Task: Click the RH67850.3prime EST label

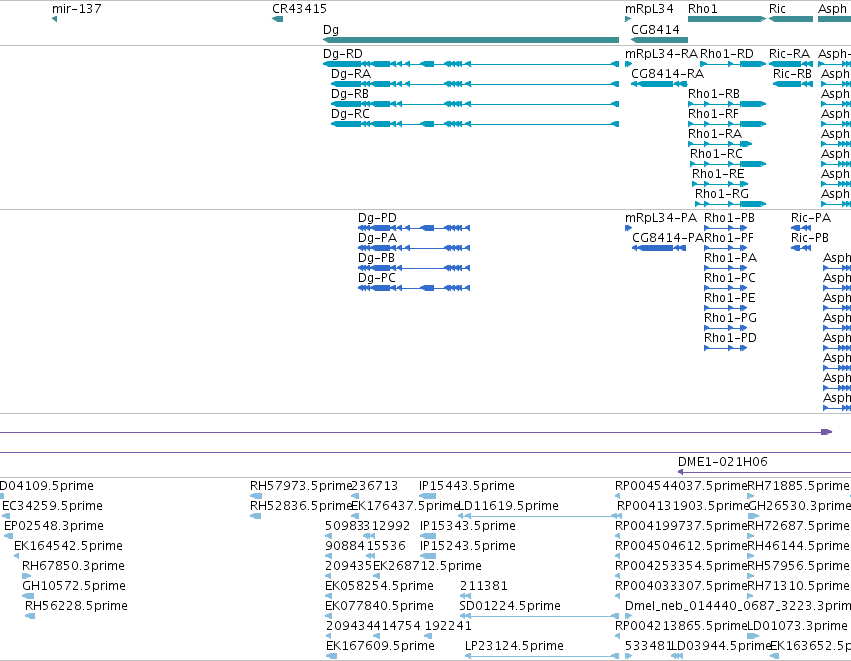Action: pyautogui.click(x=73, y=566)
